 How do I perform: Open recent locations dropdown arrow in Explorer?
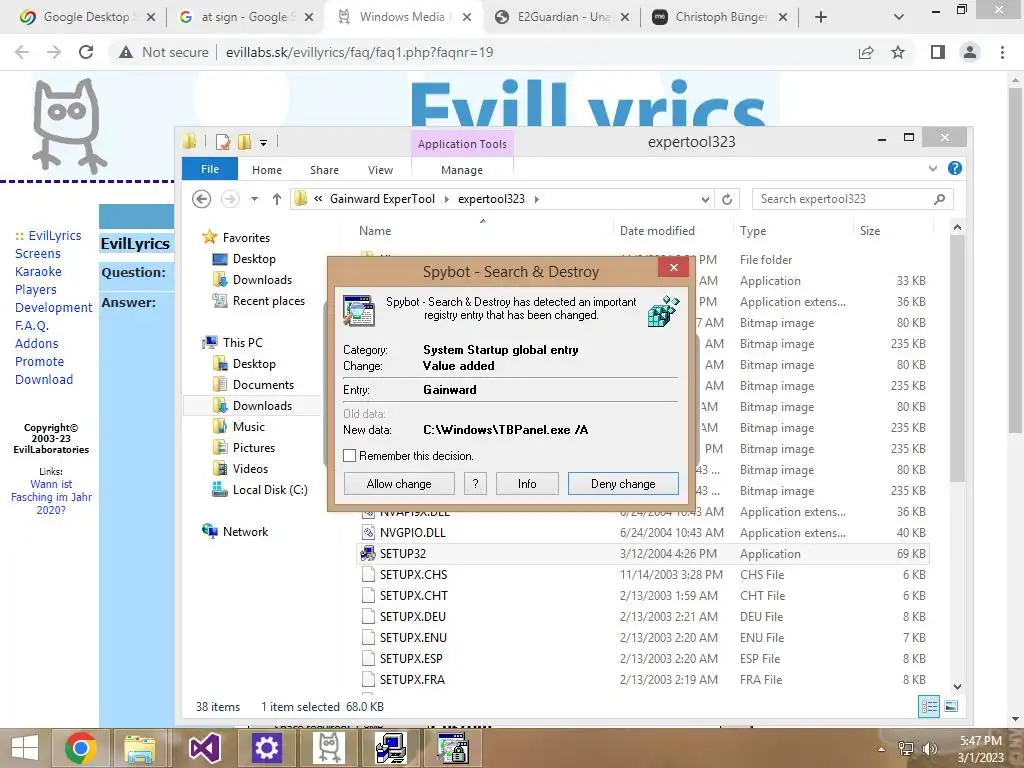255,199
